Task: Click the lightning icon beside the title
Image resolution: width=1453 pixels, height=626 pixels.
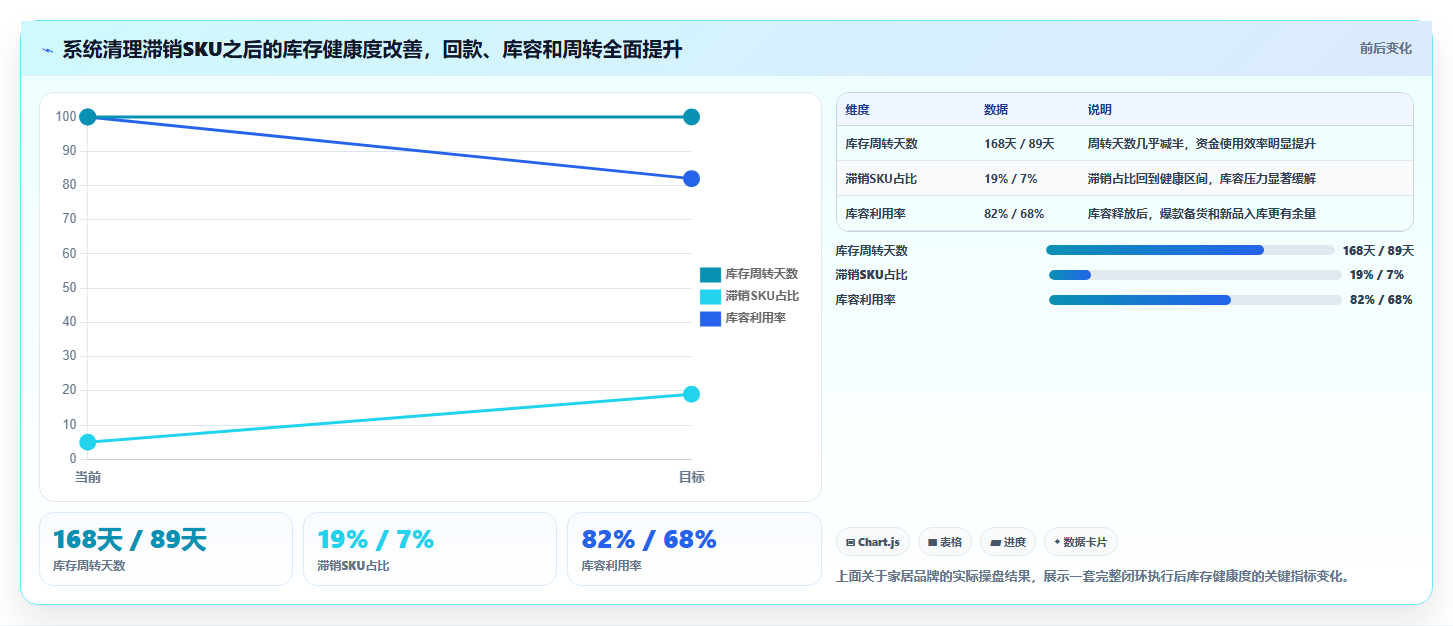Action: click(47, 49)
